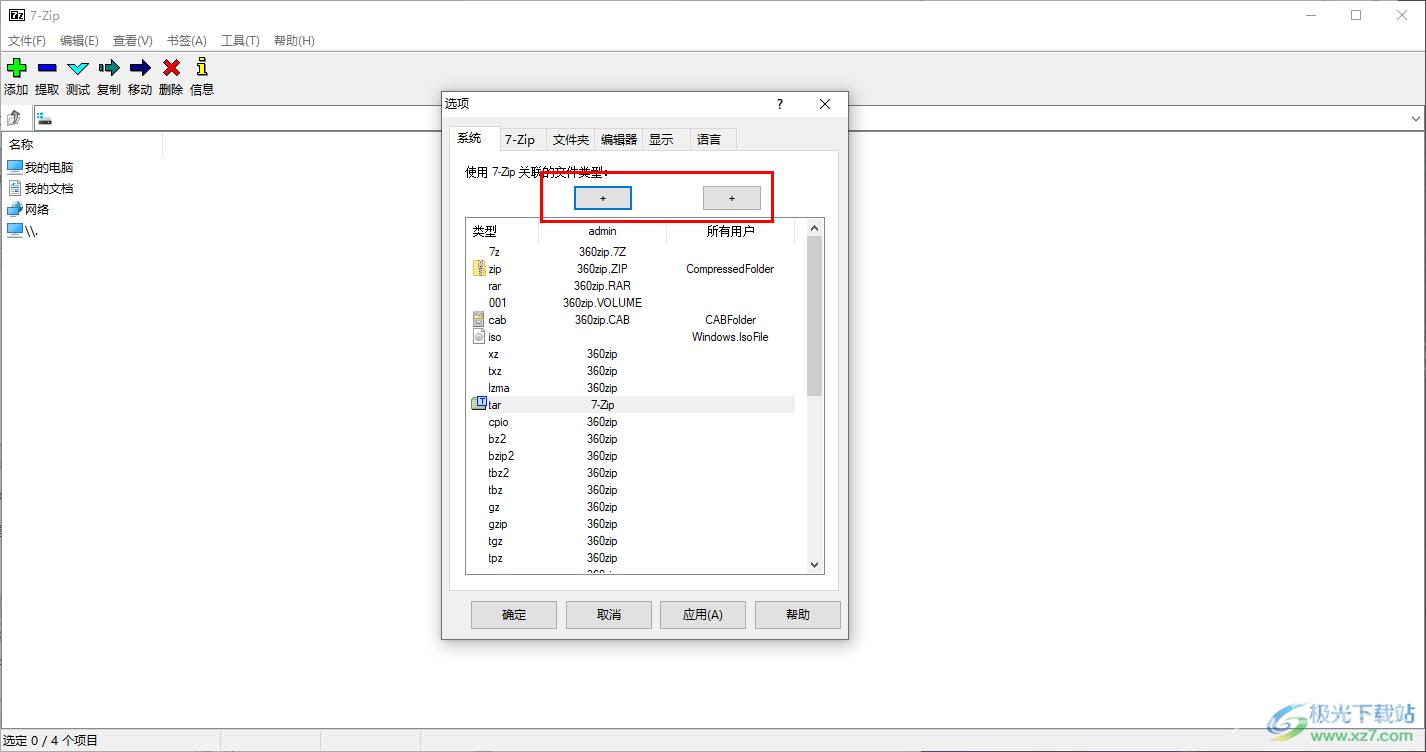Click CompressedFolder in 所有用户 column
1426x752 pixels.
[x=730, y=269]
